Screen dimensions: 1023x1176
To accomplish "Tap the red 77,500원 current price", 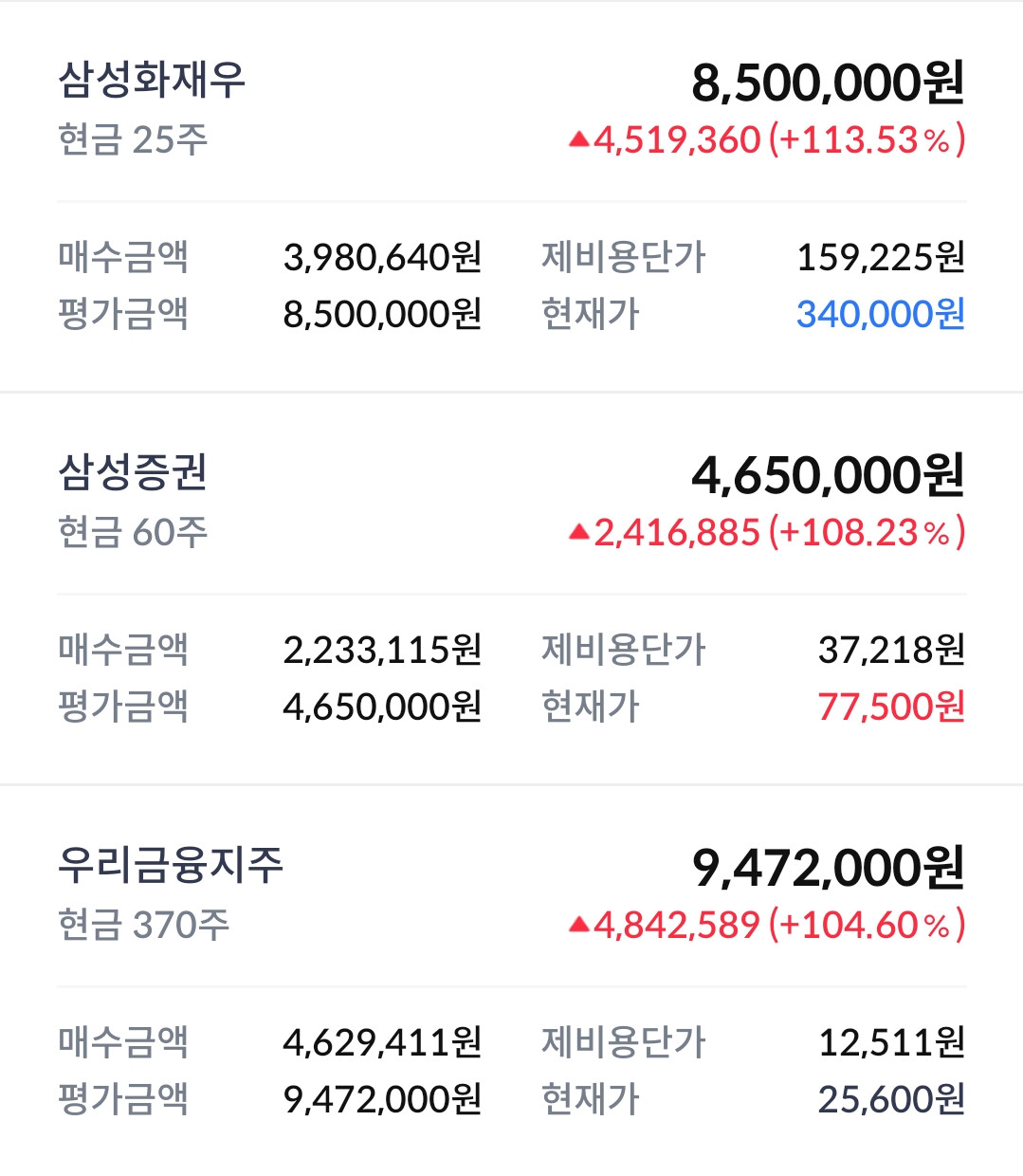I will (x=891, y=707).
